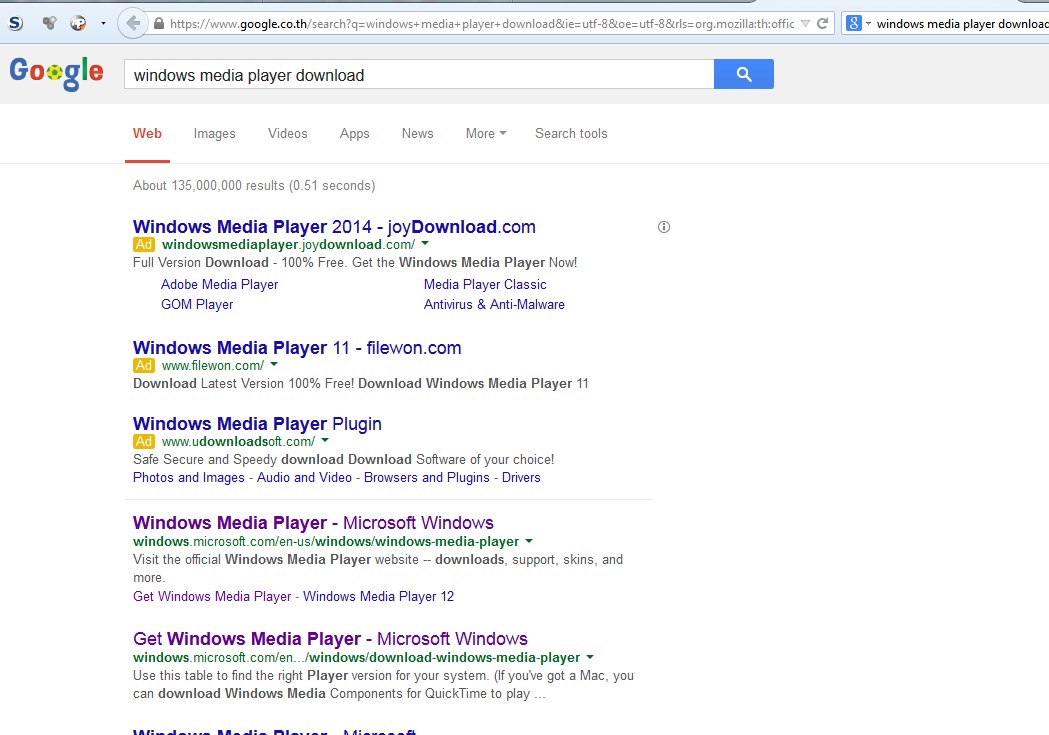
Task: Click the colorful globe toolbar icon
Action: pos(78,23)
